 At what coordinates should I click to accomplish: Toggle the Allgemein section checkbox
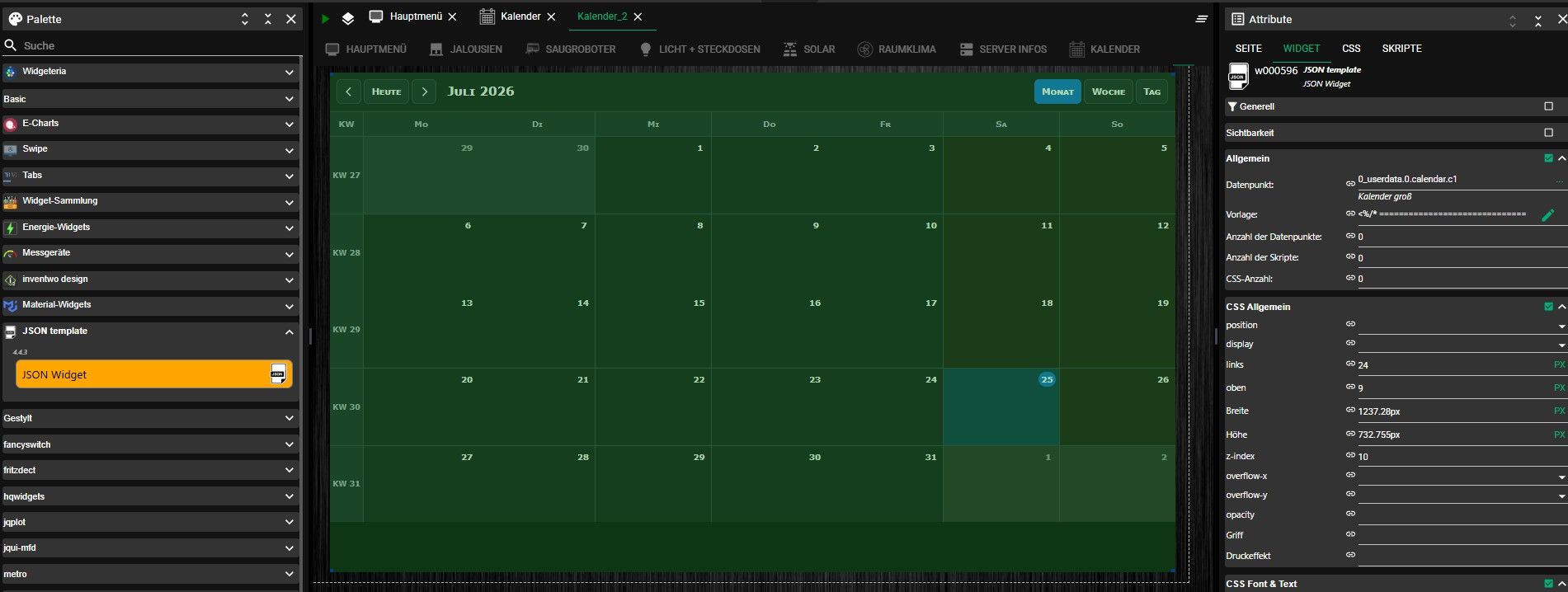click(x=1548, y=158)
